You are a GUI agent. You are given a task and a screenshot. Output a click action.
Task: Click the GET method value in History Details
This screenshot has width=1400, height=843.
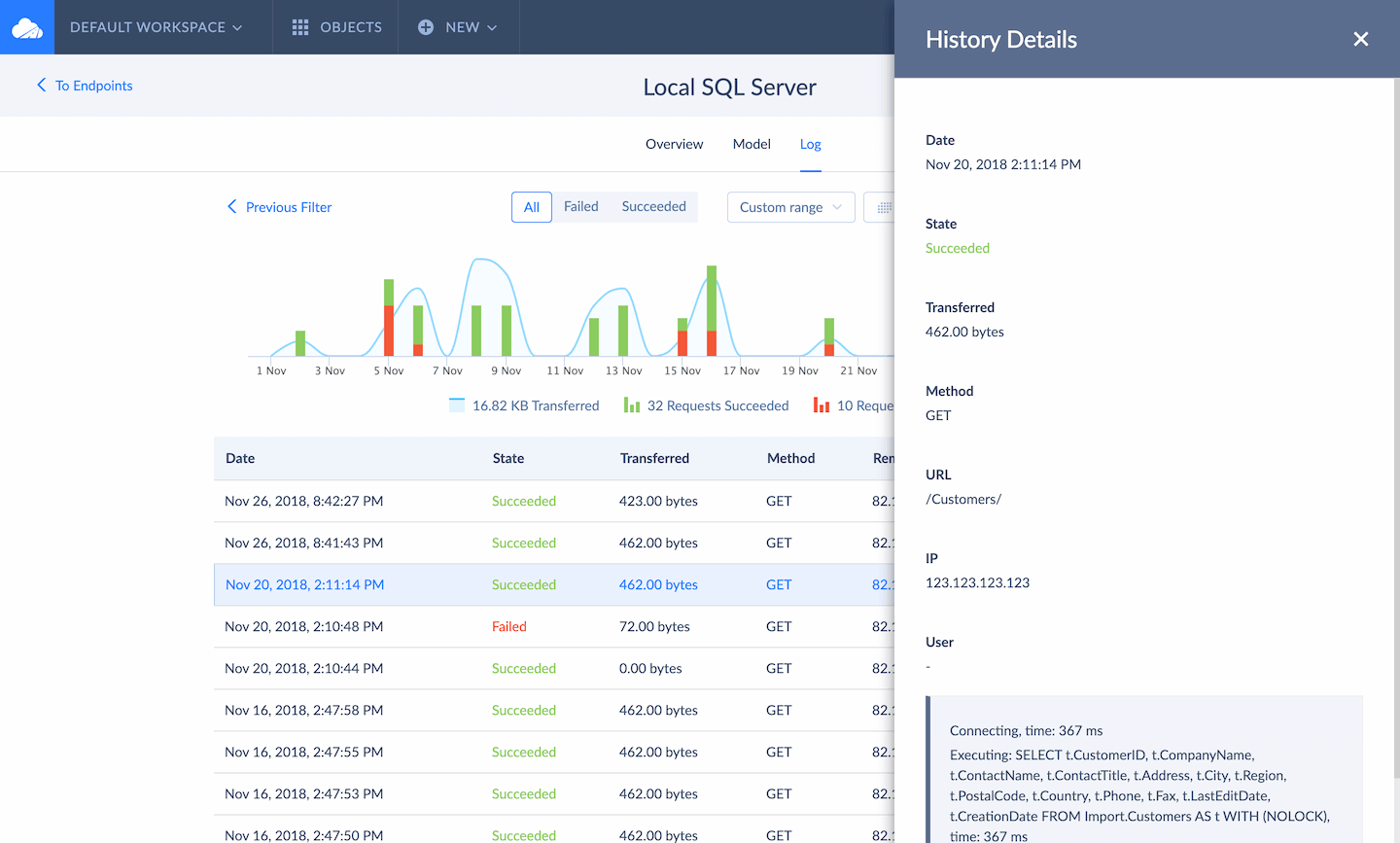[938, 415]
